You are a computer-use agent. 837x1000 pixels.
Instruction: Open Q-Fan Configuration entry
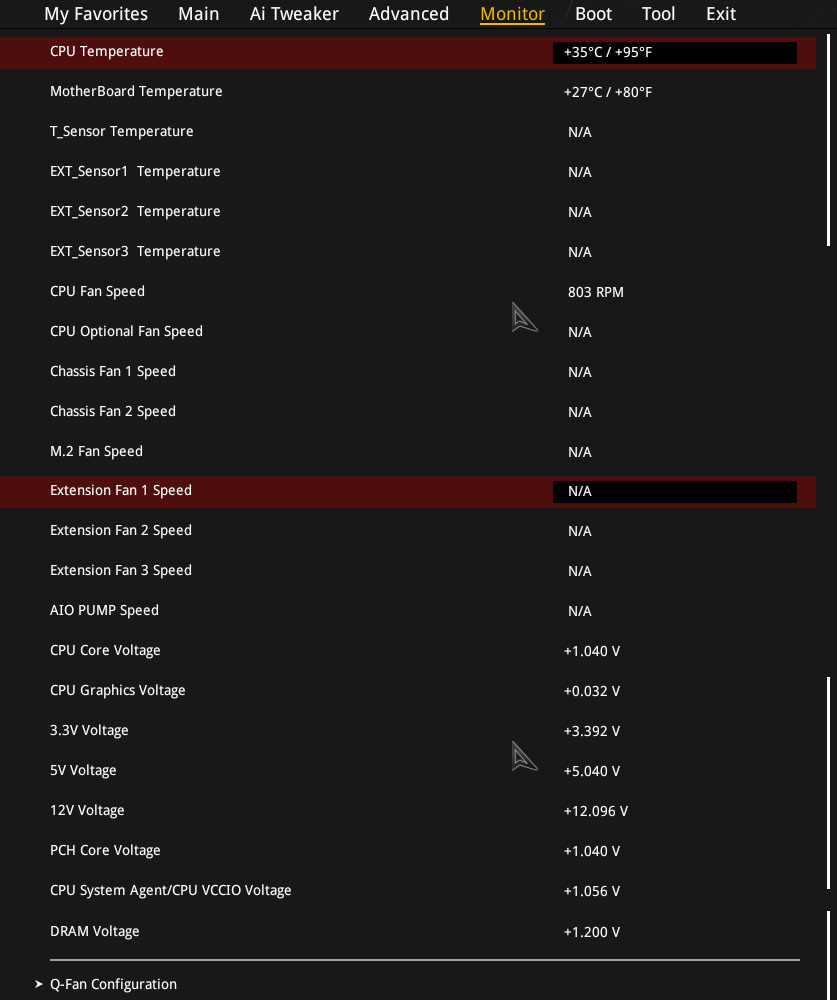tap(113, 984)
